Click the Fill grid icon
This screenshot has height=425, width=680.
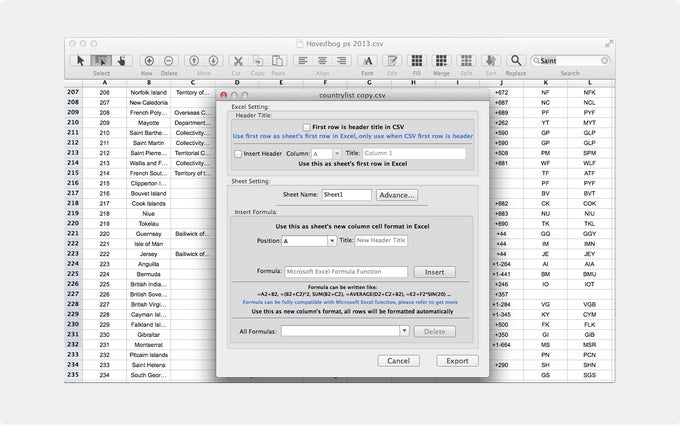(x=417, y=61)
